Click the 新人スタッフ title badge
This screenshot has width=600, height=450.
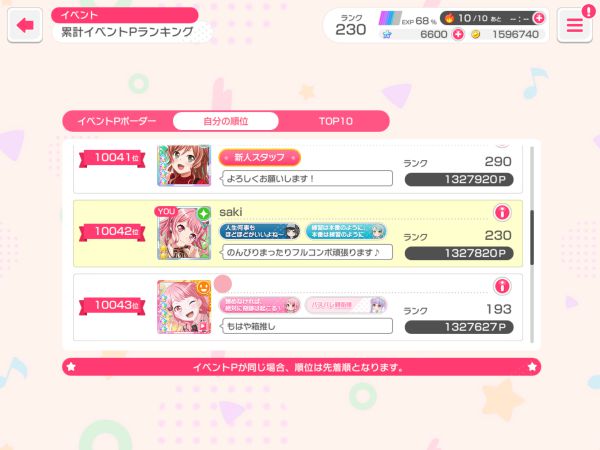pyautogui.click(x=259, y=157)
